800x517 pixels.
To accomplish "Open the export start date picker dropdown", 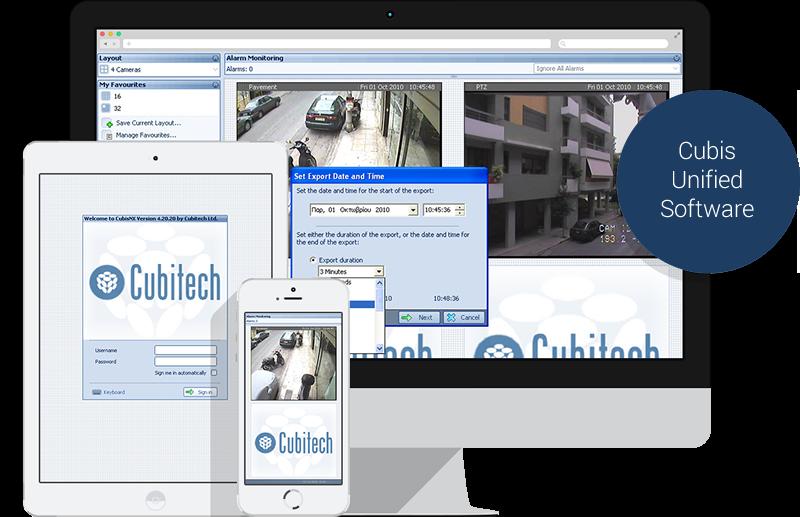I will pos(413,210).
